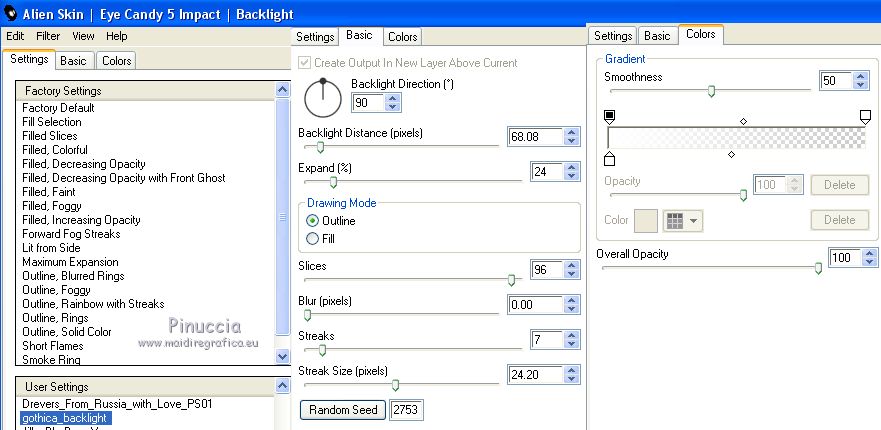Image resolution: width=881 pixels, height=430 pixels.
Task: Select Outline, Rainbow with Streaks preset
Action: [93, 304]
